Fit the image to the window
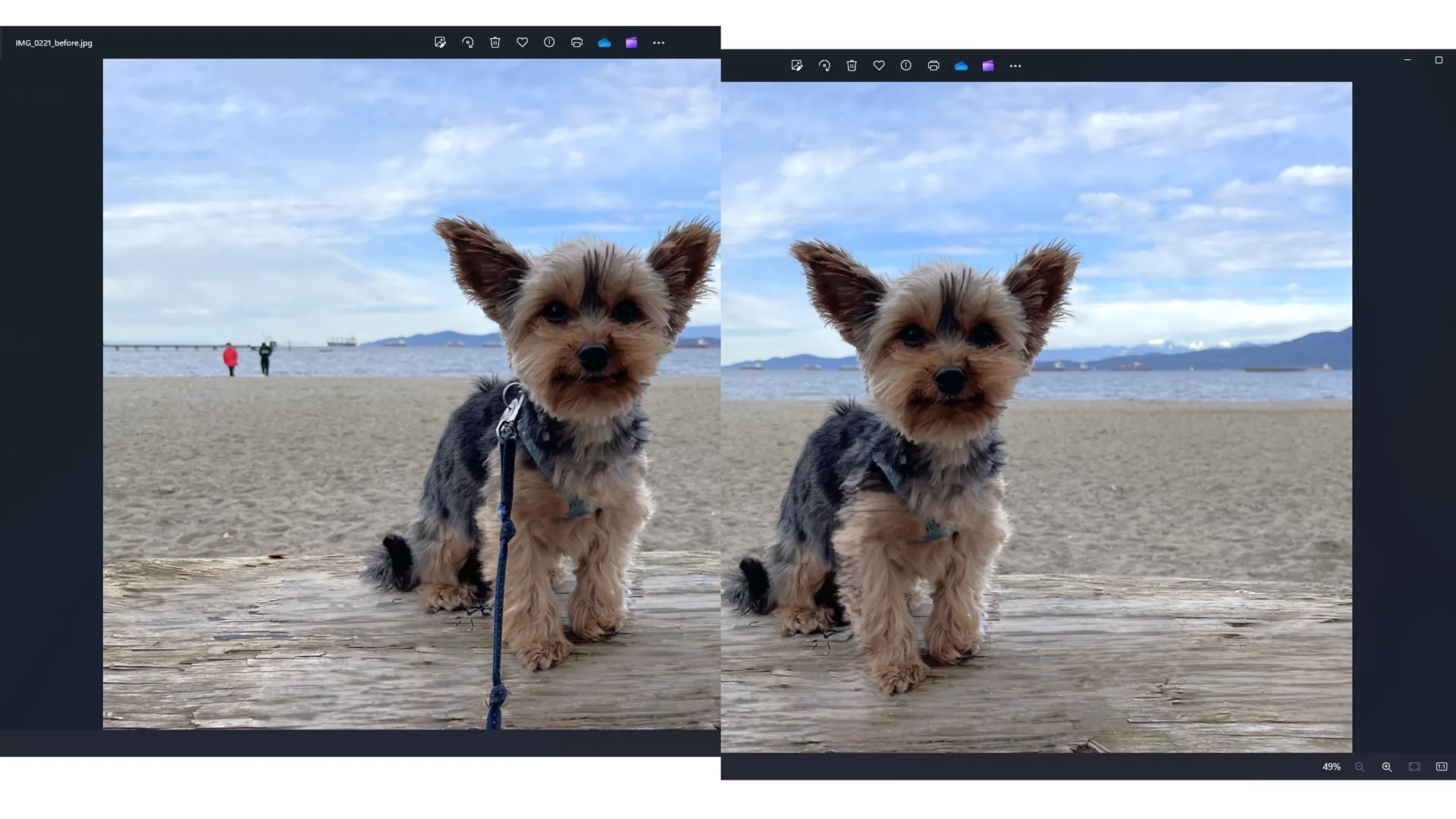The image size is (1456, 819). [x=1413, y=767]
